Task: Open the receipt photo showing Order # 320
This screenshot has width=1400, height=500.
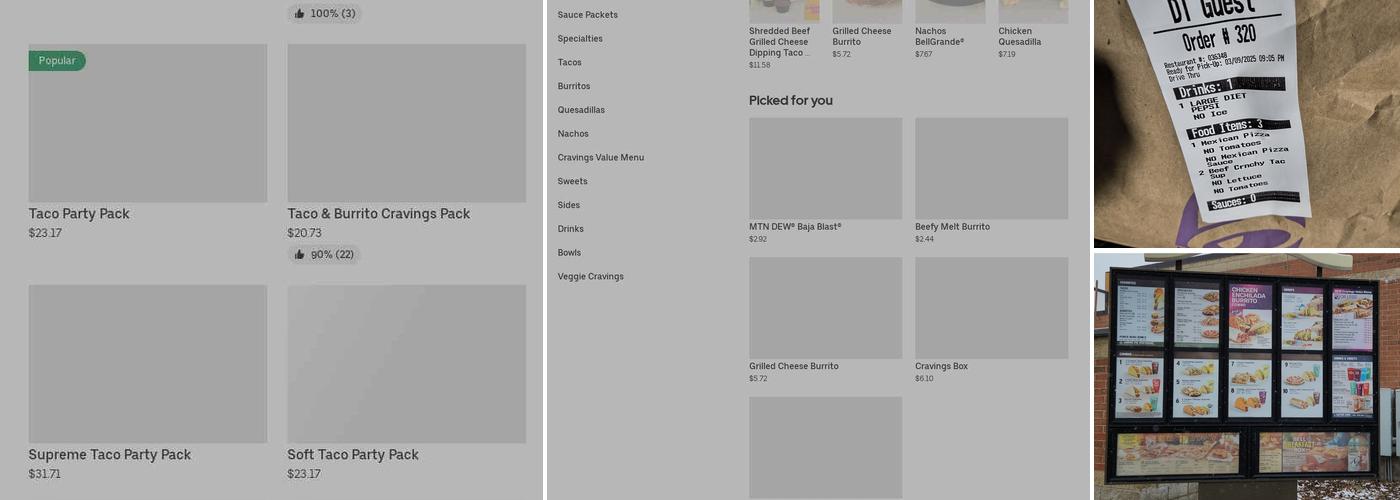Action: [1247, 124]
